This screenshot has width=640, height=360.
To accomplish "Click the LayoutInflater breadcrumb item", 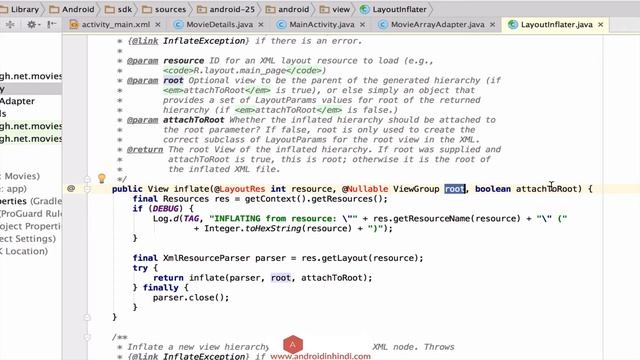I will click(x=399, y=9).
